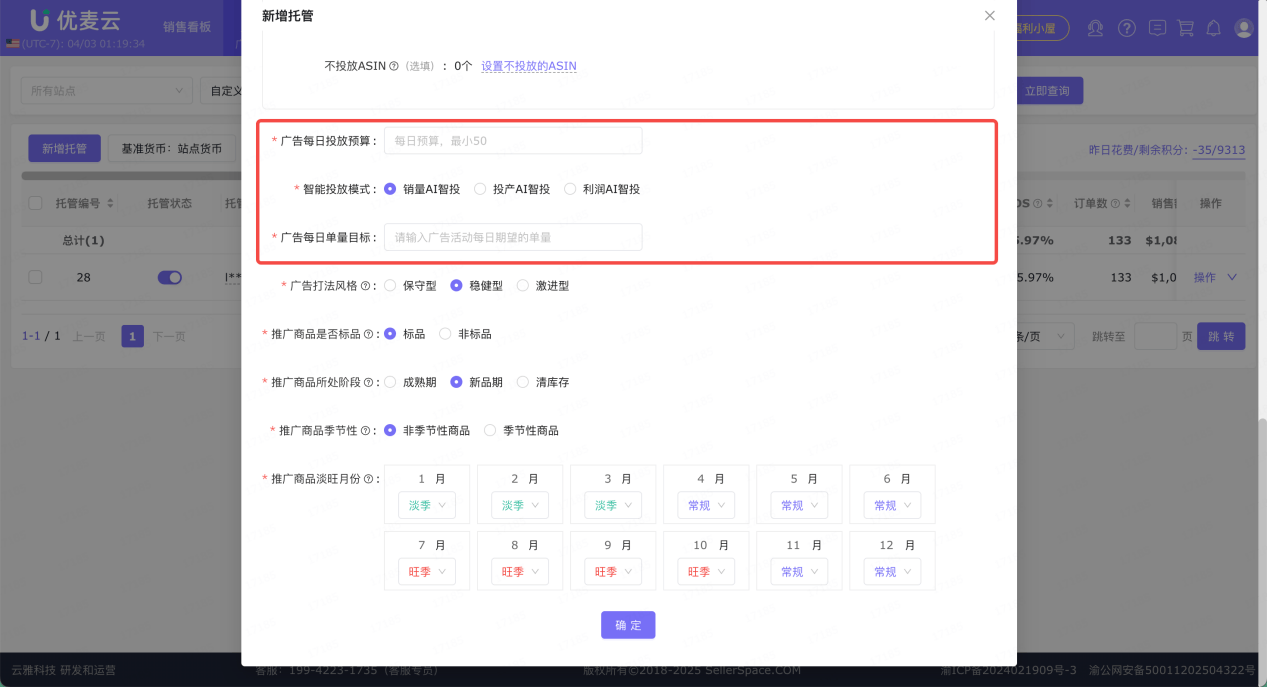The width and height of the screenshot is (1267, 687).
Task: Open the user avatar icon
Action: pyautogui.click(x=1244, y=28)
